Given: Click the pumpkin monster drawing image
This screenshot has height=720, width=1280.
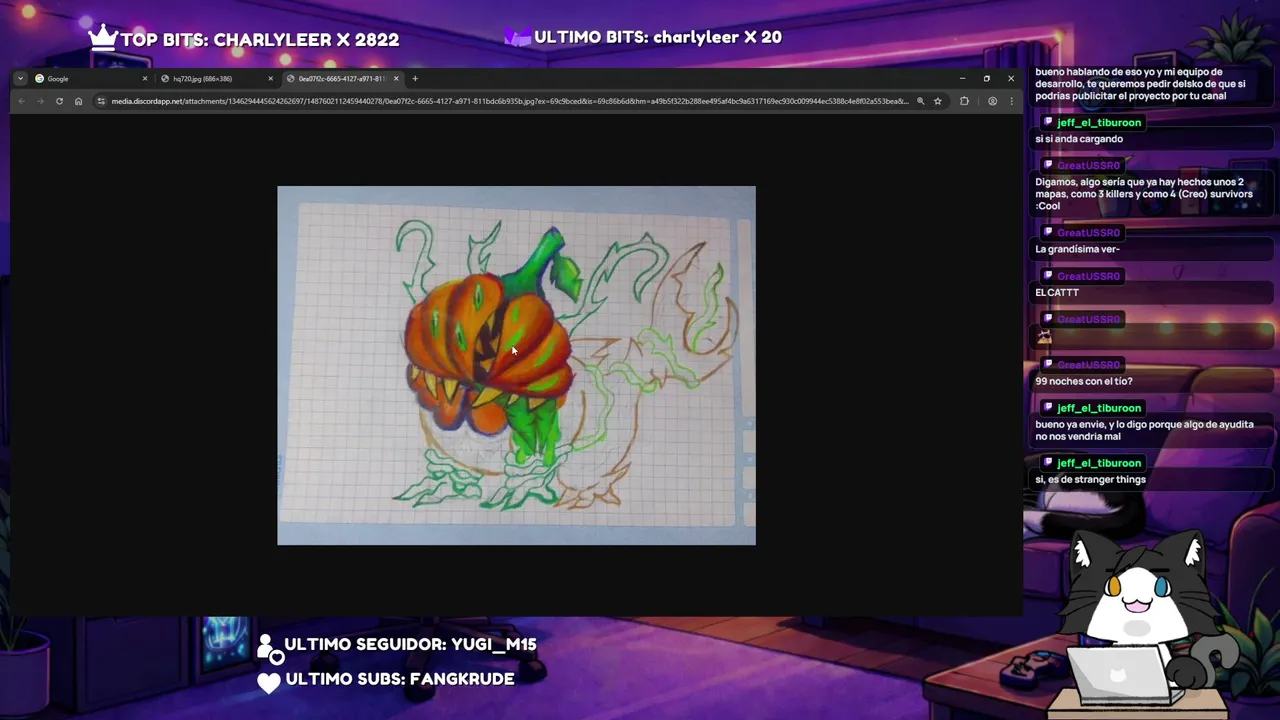Looking at the screenshot, I should 516,365.
